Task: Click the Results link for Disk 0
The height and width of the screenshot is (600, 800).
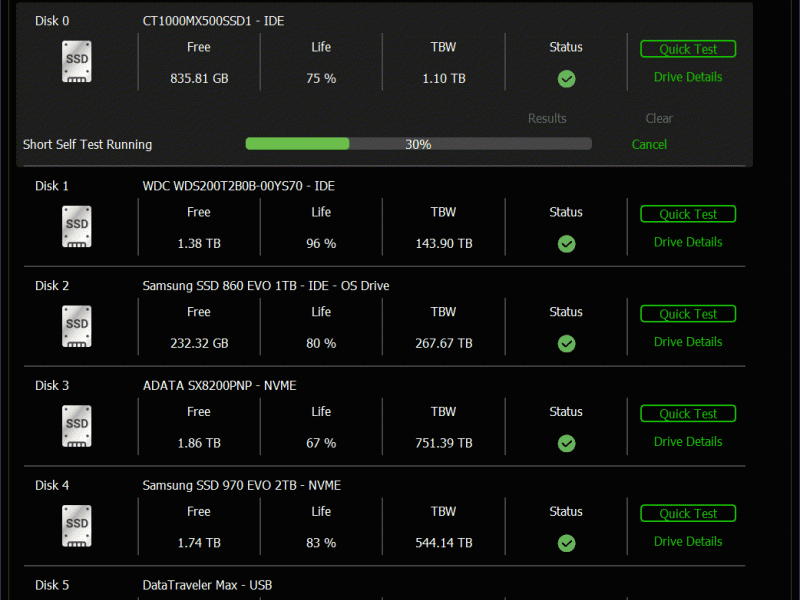Action: click(x=547, y=118)
